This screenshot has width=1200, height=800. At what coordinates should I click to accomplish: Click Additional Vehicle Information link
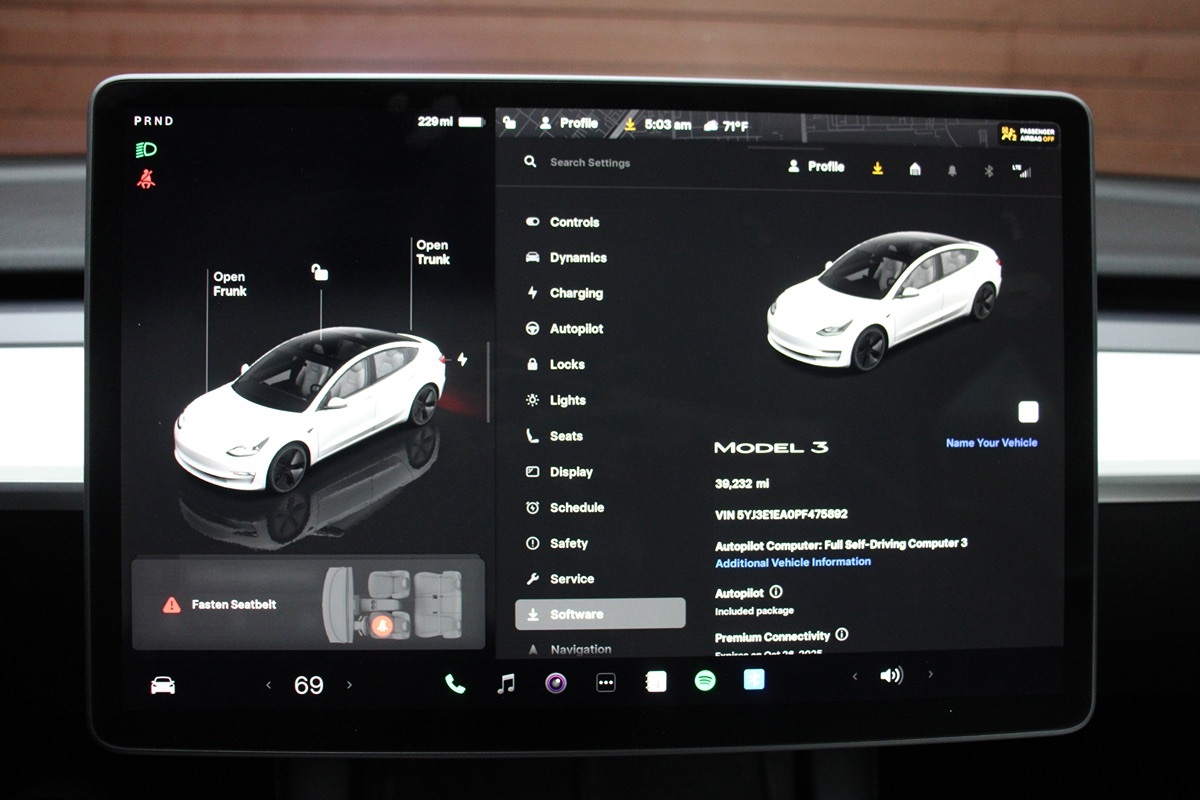coord(793,562)
